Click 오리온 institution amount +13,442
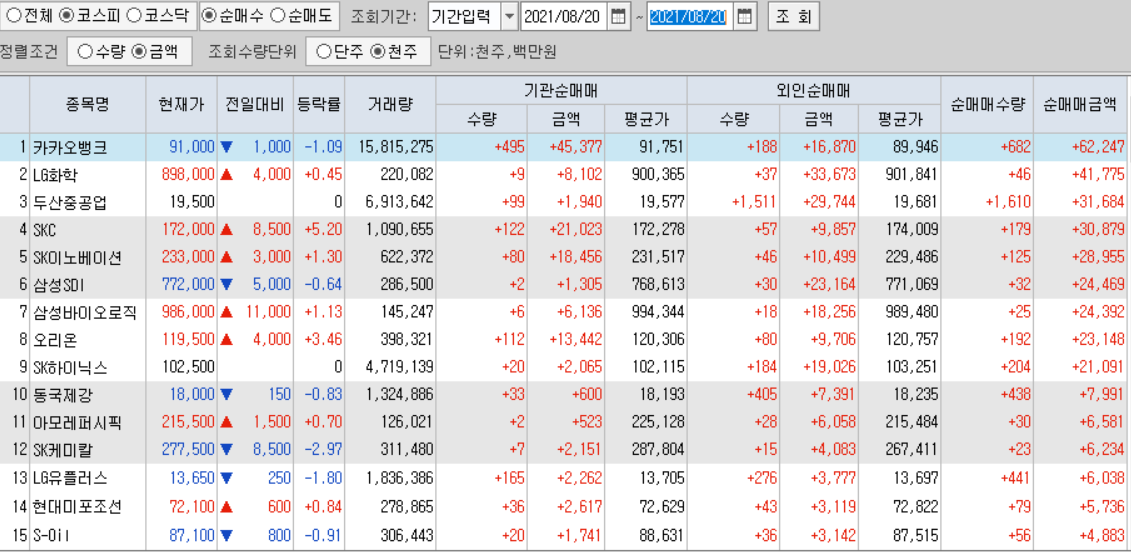 coord(576,340)
